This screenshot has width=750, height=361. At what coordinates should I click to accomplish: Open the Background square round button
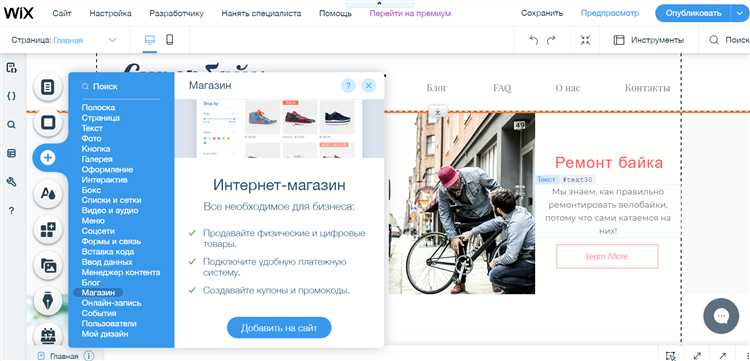tap(47, 122)
